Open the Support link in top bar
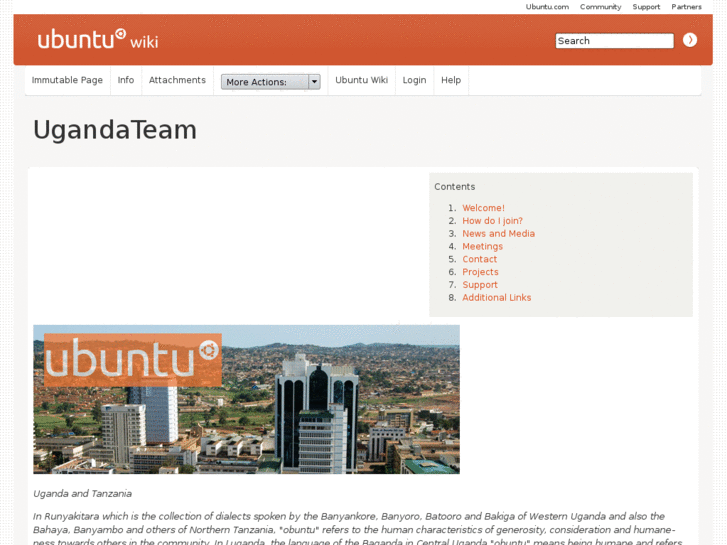 (x=646, y=6)
